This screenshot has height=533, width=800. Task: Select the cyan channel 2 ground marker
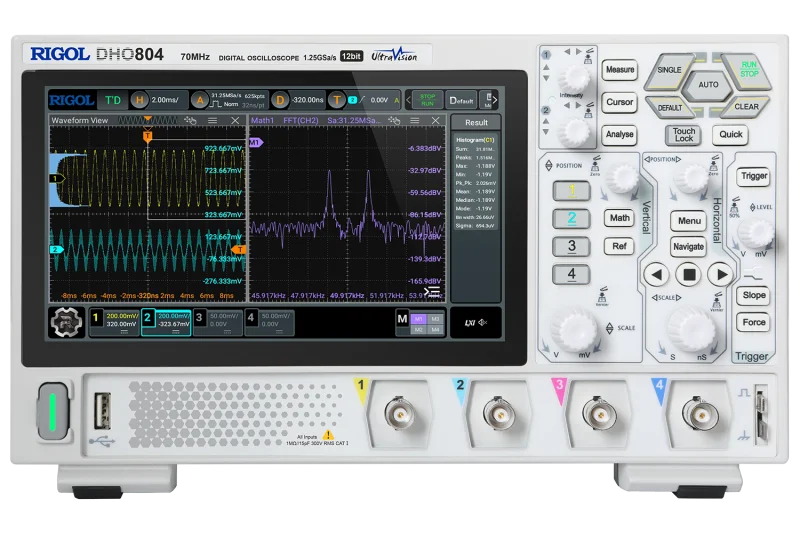click(56, 249)
